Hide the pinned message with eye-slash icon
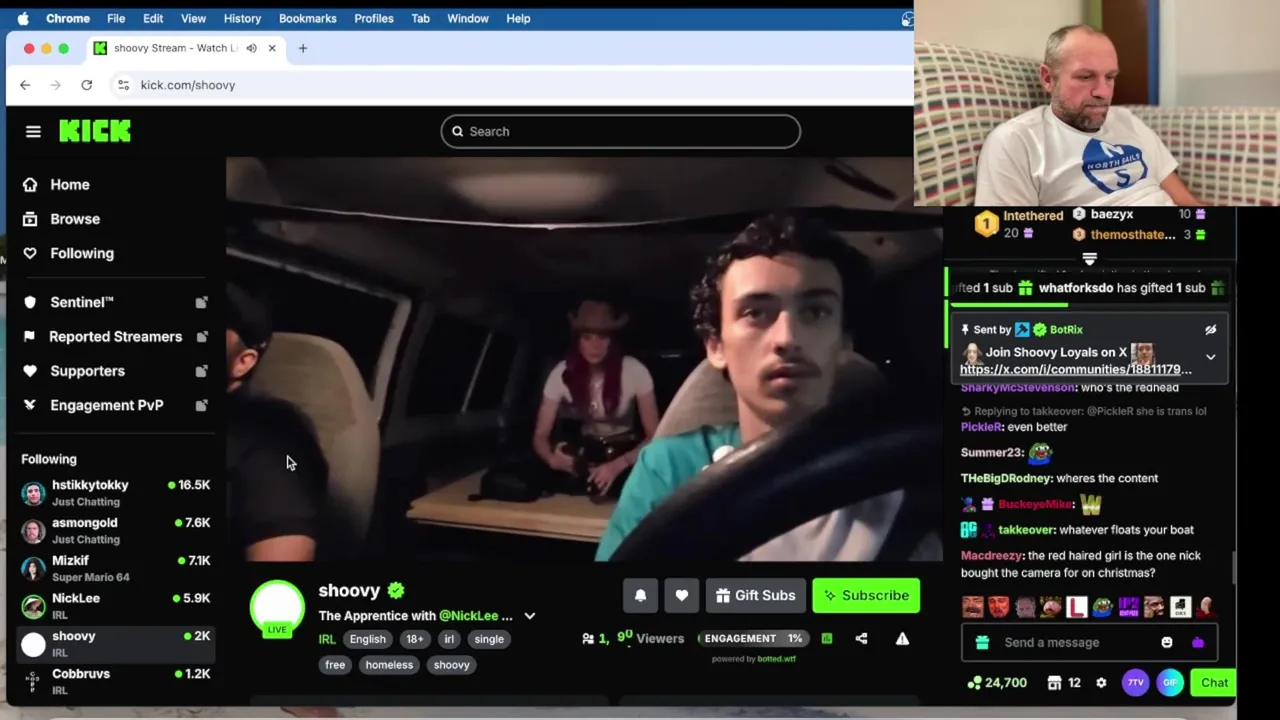This screenshot has height=720, width=1280. 1210,329
